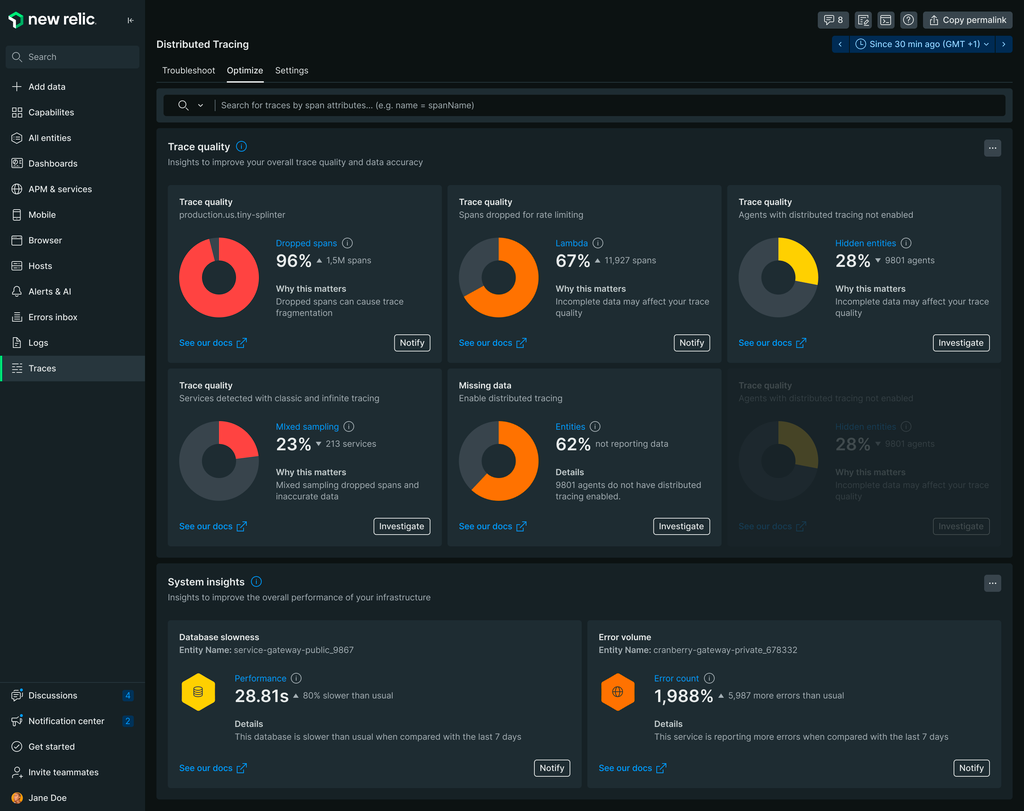Click Invite teammates in sidebar
Viewport: 1024px width, 811px height.
coord(72,772)
